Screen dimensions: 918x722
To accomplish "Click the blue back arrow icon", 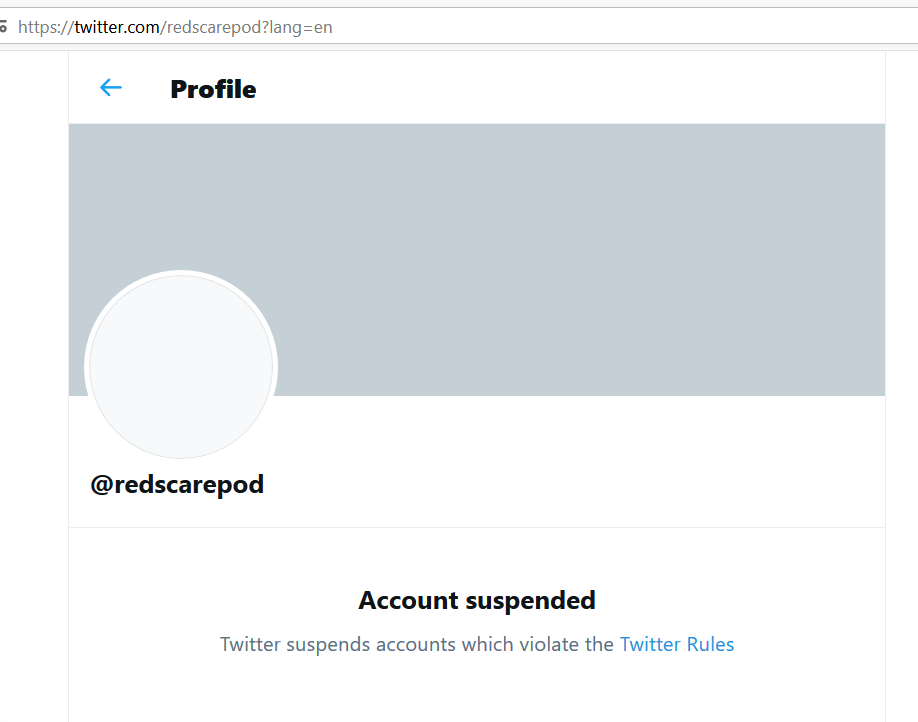I will click(110, 88).
